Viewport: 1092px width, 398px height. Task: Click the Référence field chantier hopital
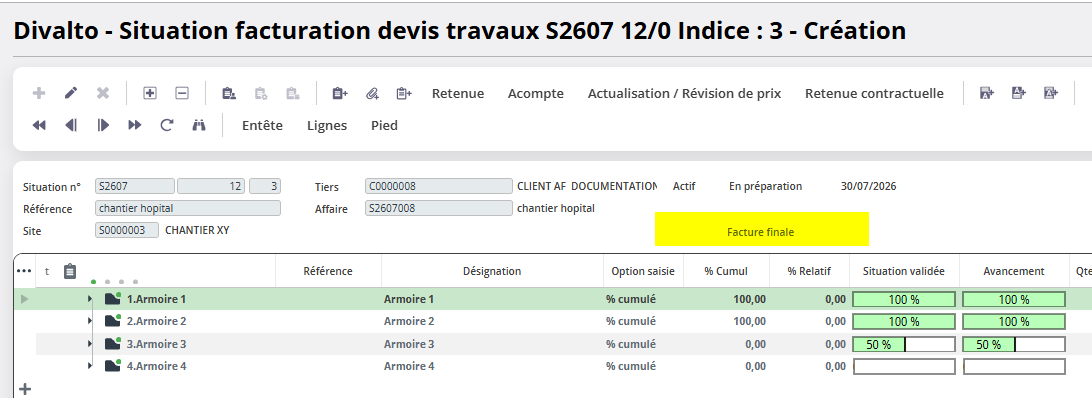click(x=188, y=208)
